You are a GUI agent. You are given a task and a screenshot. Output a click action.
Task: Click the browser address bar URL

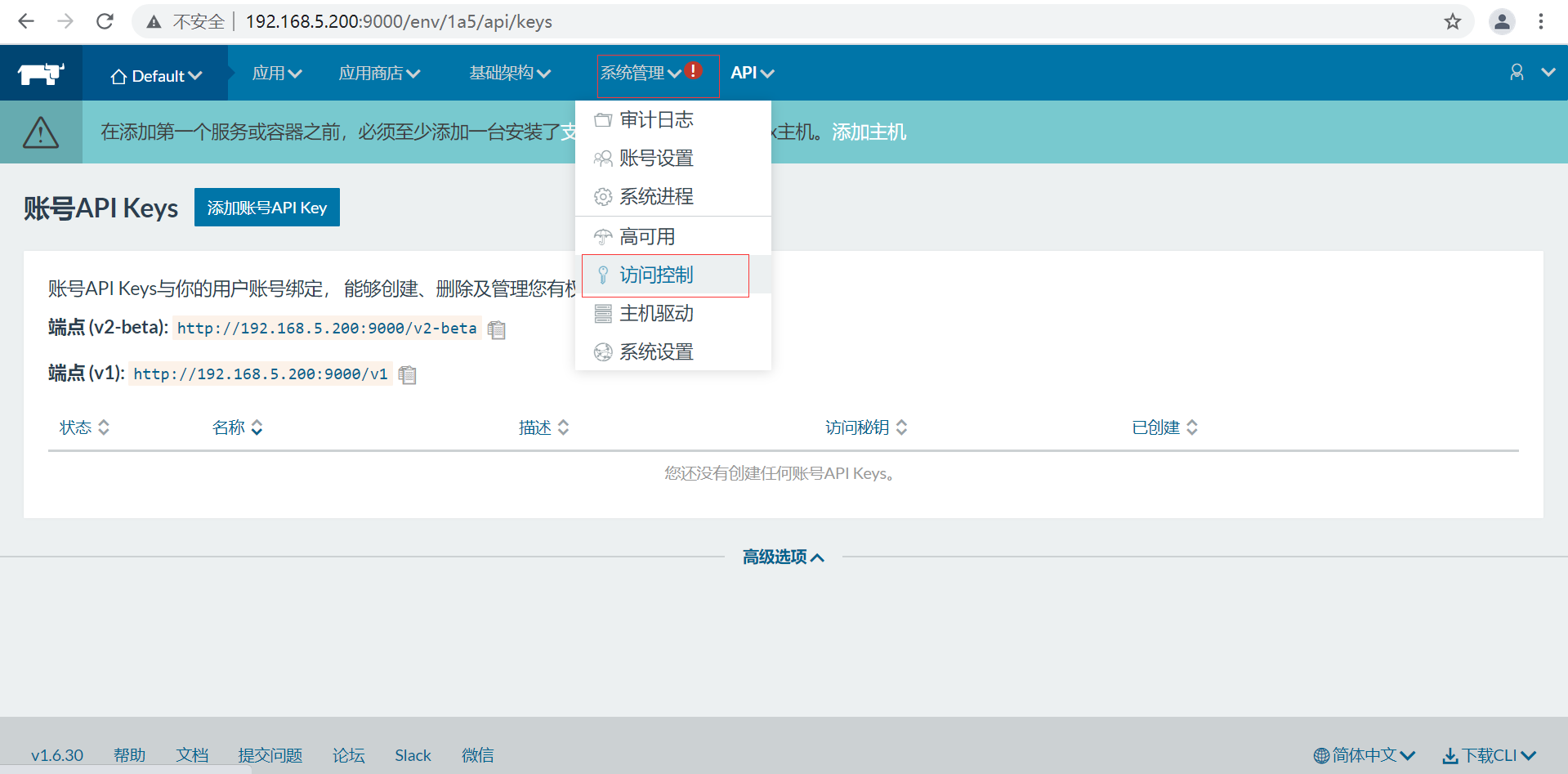(x=399, y=22)
